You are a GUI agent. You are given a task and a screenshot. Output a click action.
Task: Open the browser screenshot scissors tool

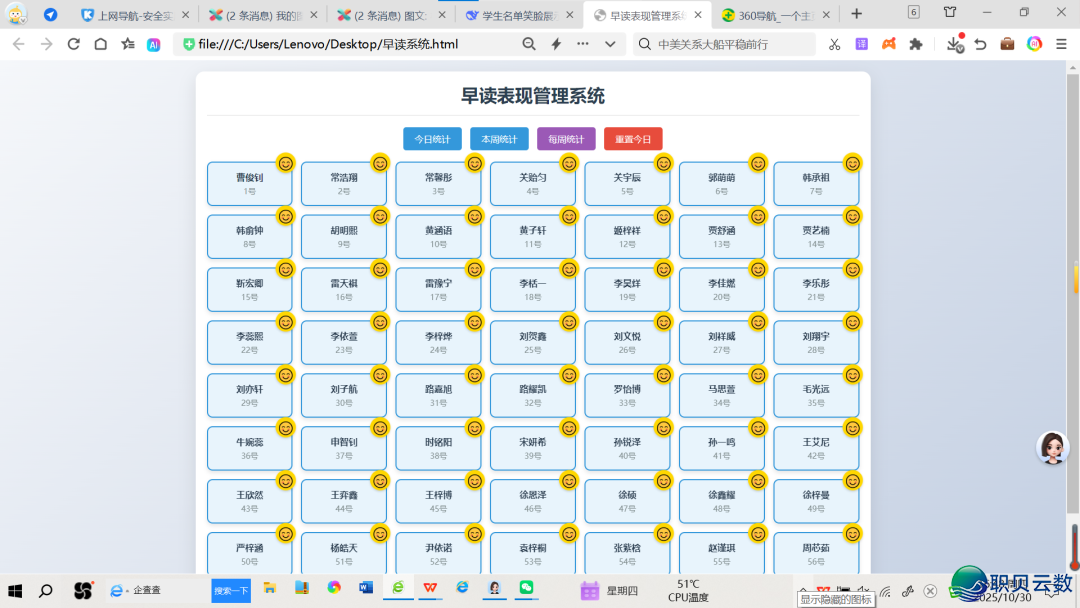(x=835, y=45)
